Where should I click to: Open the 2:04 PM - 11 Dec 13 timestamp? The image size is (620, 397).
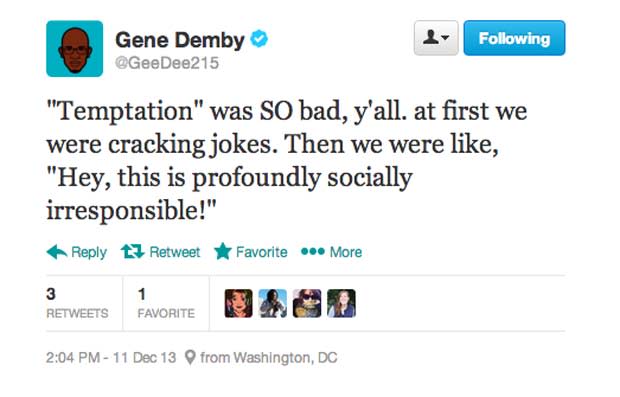click(111, 357)
